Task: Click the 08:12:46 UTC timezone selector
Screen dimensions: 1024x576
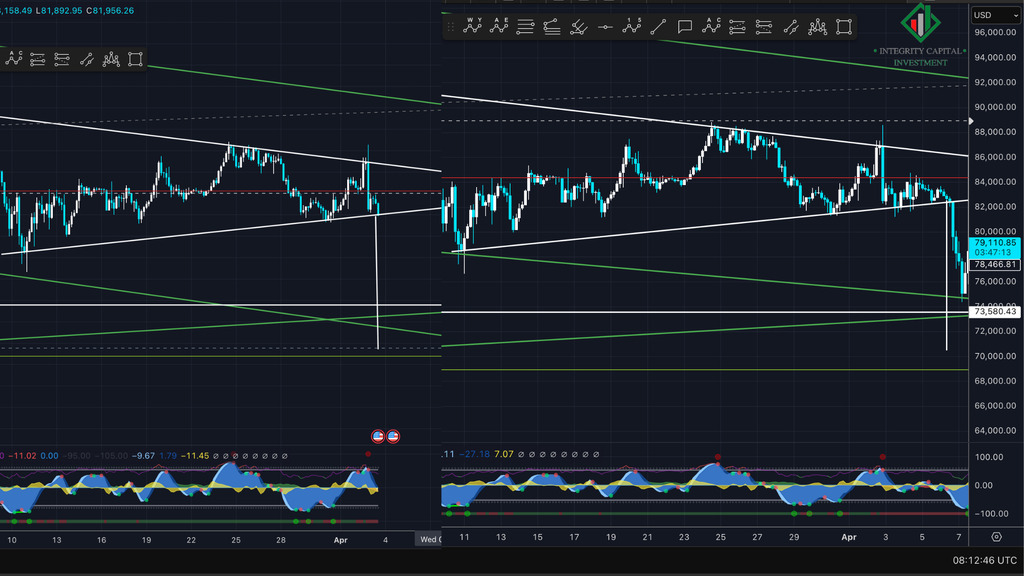Action: [x=986, y=561]
